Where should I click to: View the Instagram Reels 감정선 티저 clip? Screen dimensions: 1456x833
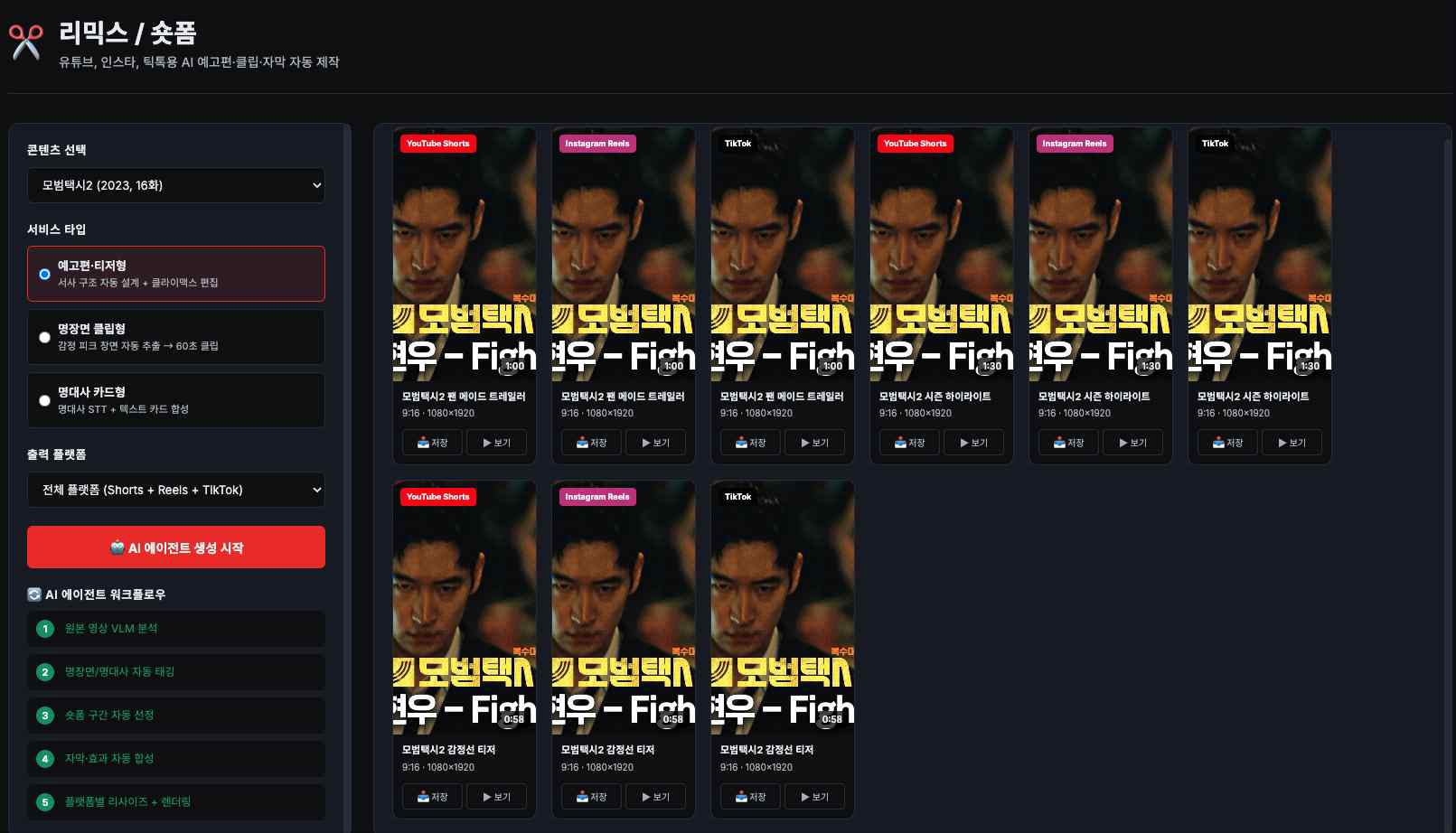point(655,797)
